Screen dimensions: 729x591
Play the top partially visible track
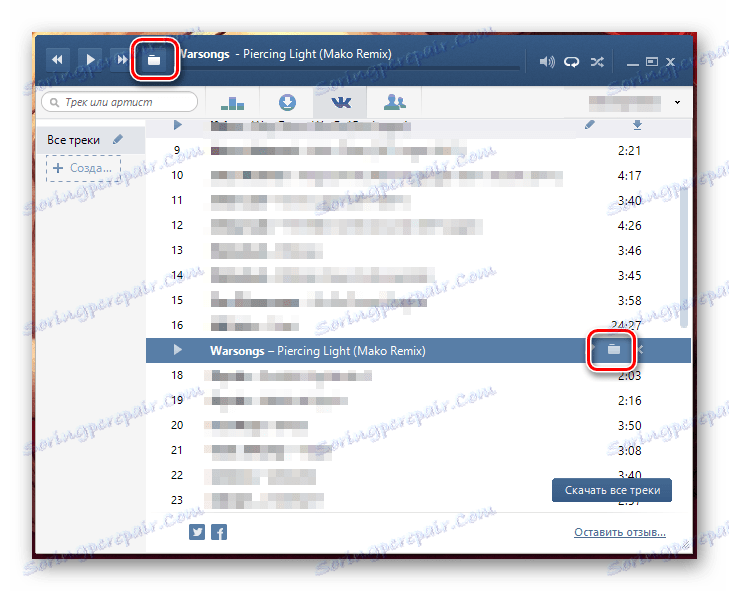tap(177, 125)
